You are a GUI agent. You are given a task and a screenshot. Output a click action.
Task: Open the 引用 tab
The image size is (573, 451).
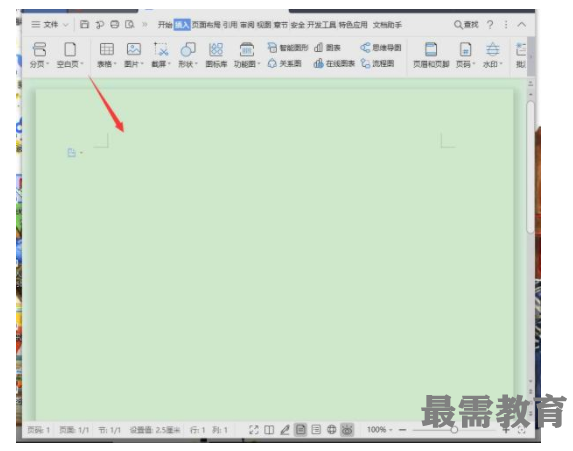click(x=230, y=25)
